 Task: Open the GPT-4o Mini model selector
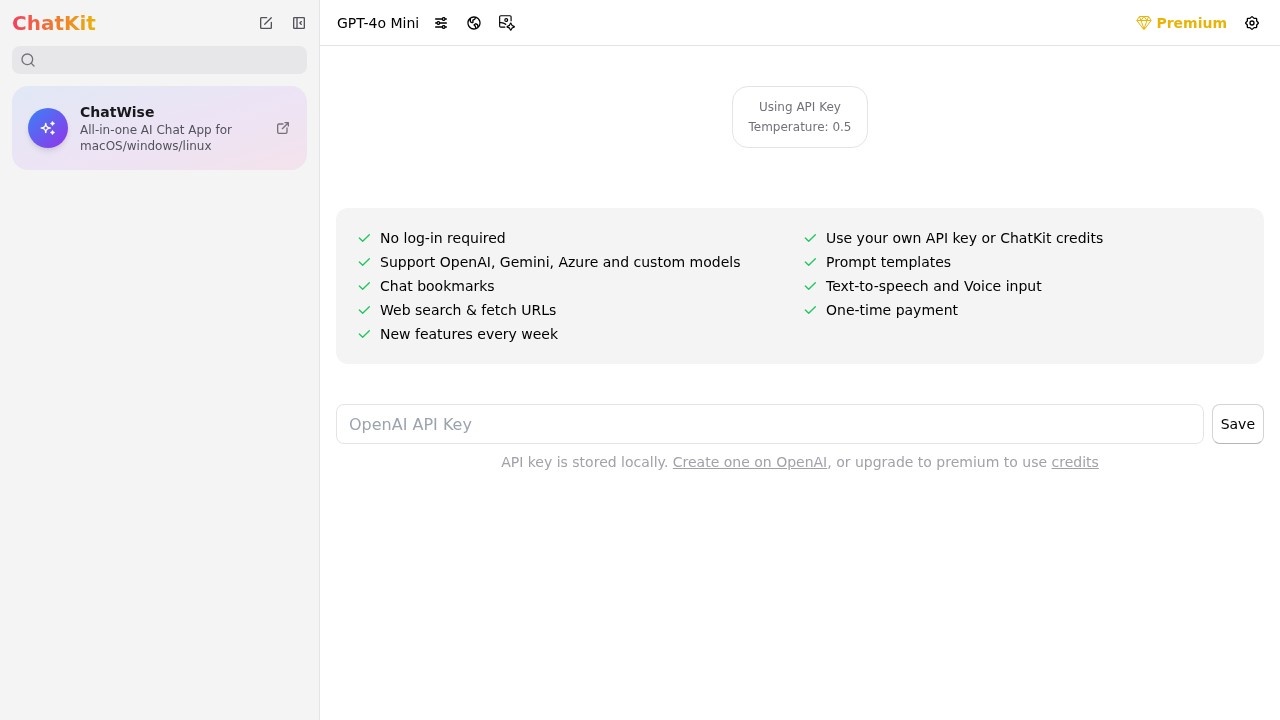pos(378,23)
